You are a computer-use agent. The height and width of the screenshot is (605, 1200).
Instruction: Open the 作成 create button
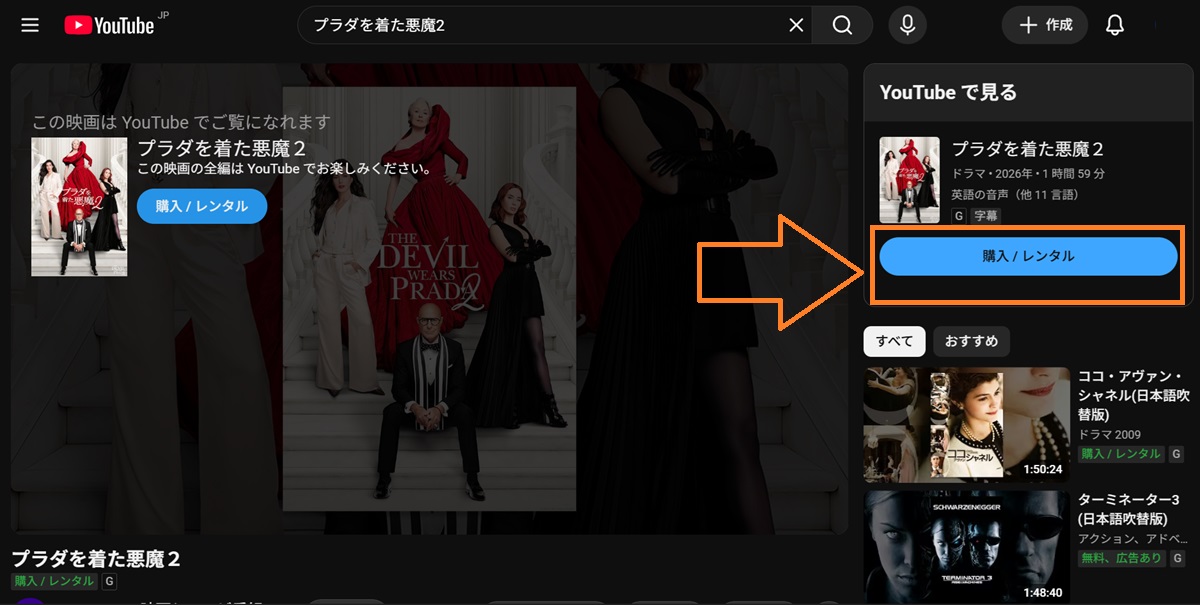[x=1044, y=25]
